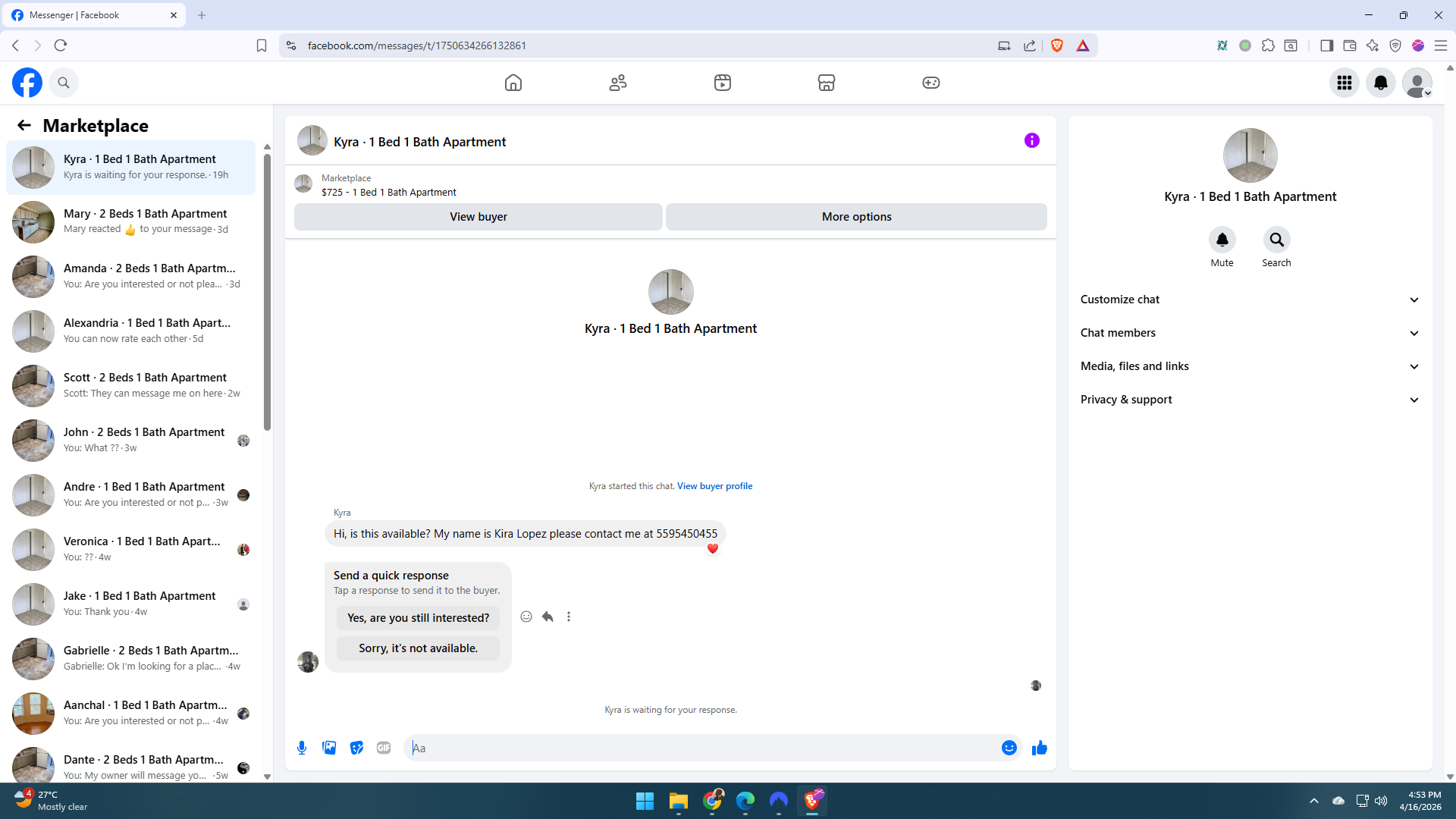
Task: Expand Media, files and links section
Action: (1250, 366)
